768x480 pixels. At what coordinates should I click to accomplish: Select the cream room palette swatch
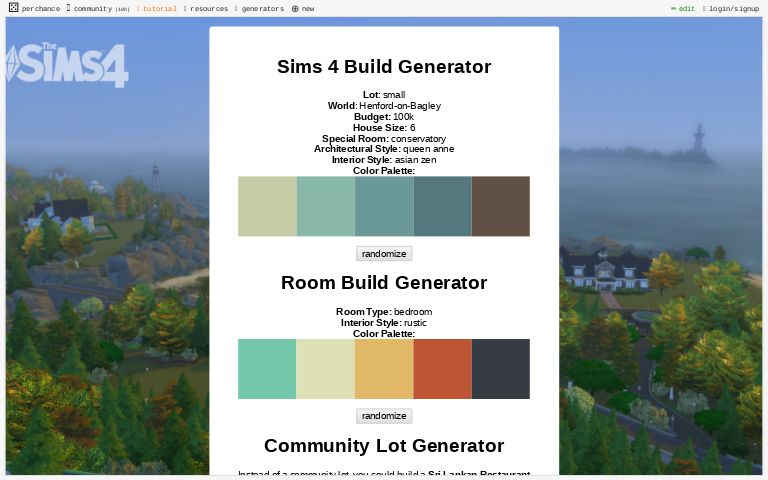(326, 369)
